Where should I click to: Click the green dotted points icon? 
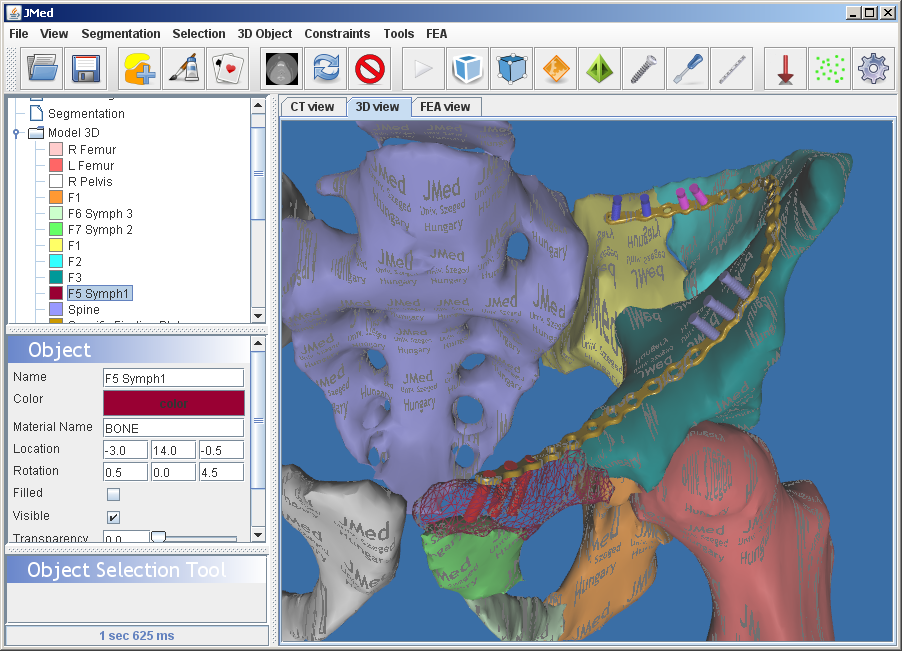tap(830, 69)
